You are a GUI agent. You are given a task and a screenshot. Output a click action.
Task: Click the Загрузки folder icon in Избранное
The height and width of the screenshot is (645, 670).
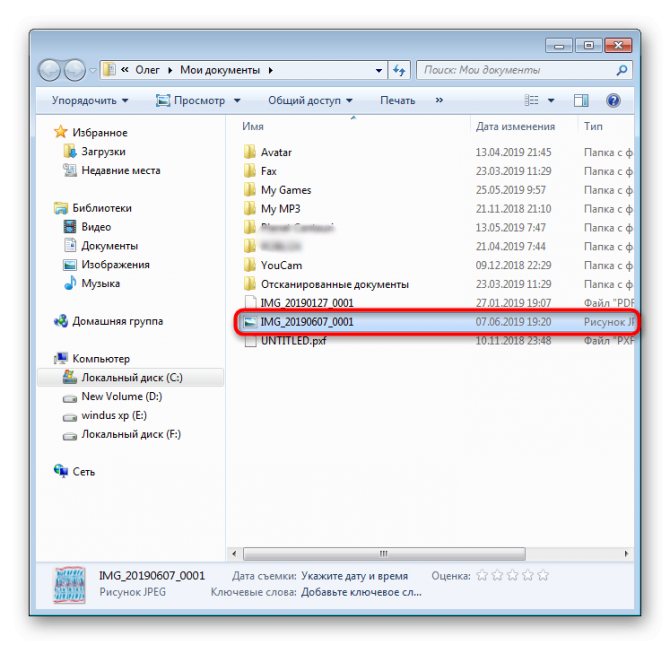point(69,151)
